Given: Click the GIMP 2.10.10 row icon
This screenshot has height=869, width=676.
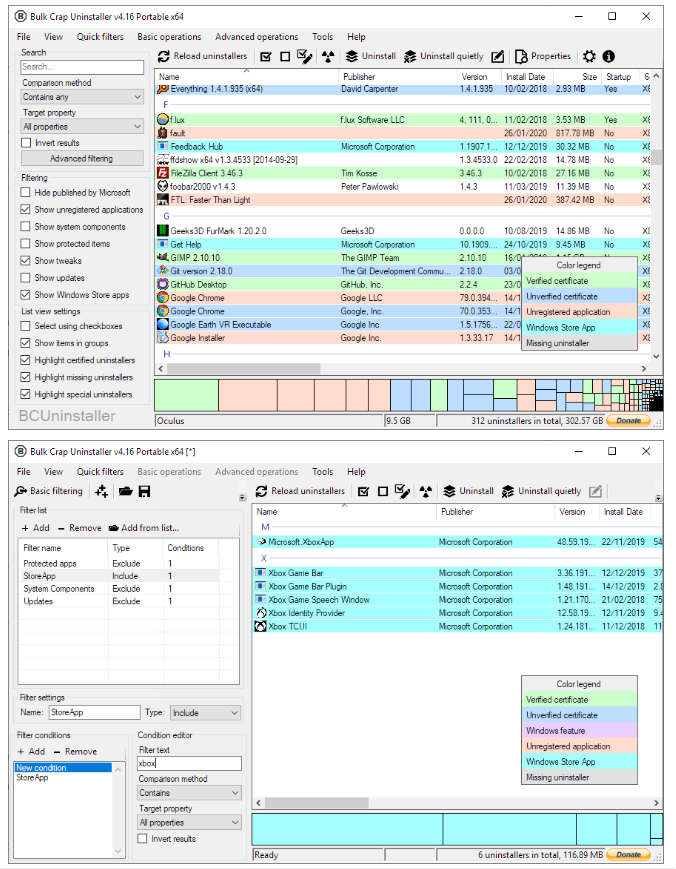Looking at the screenshot, I should (162, 258).
